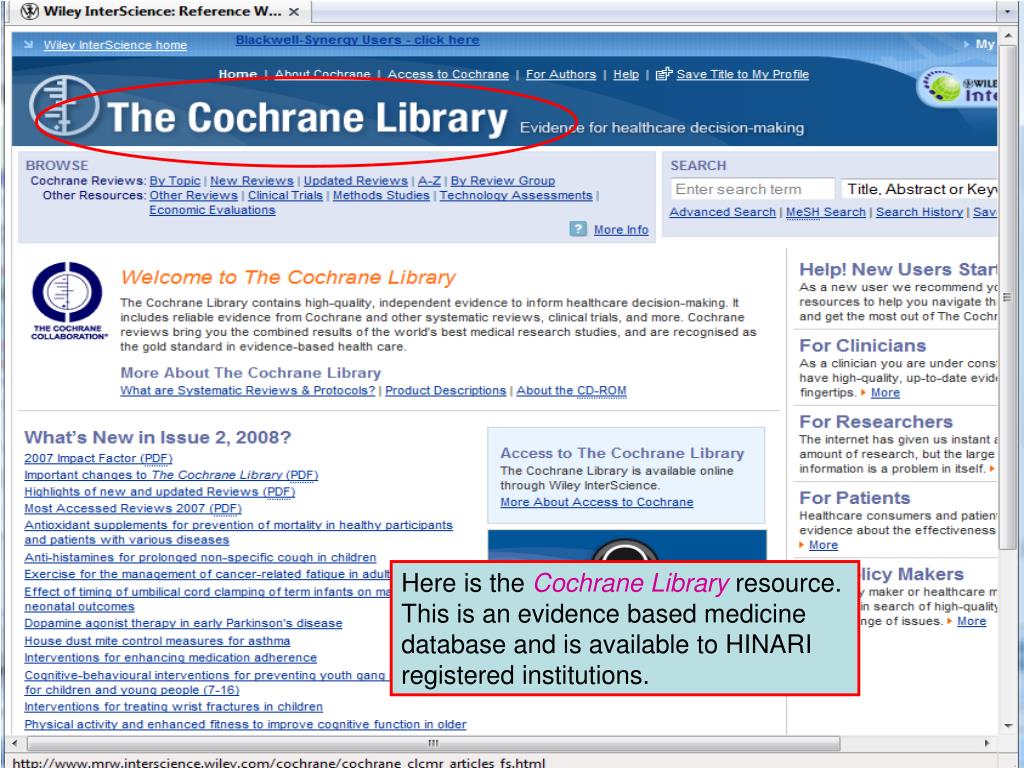This screenshot has width=1024, height=768.
Task: Open Interventions for treating wrist fractures review
Action: tap(174, 707)
